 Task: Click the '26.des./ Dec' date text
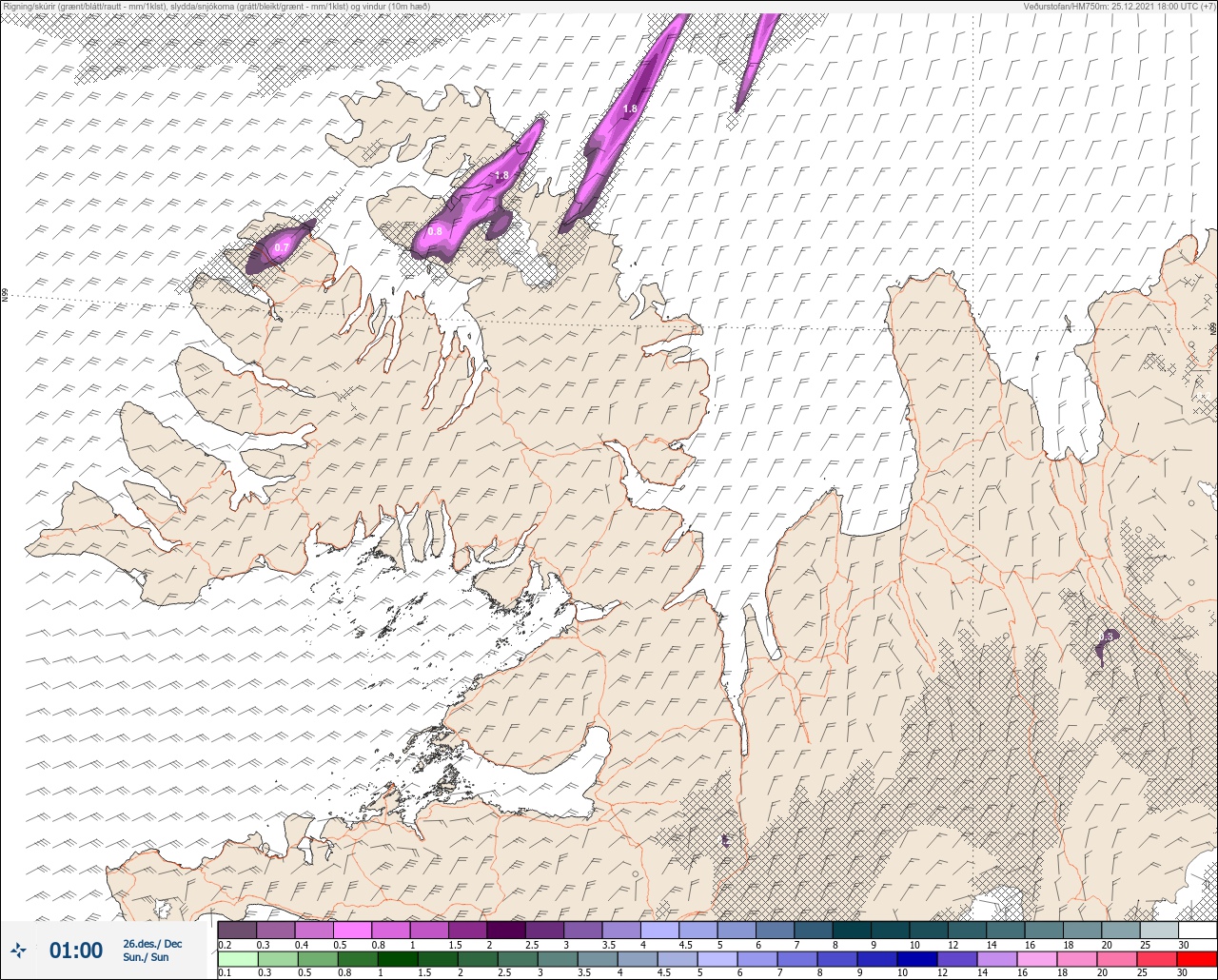coord(152,944)
